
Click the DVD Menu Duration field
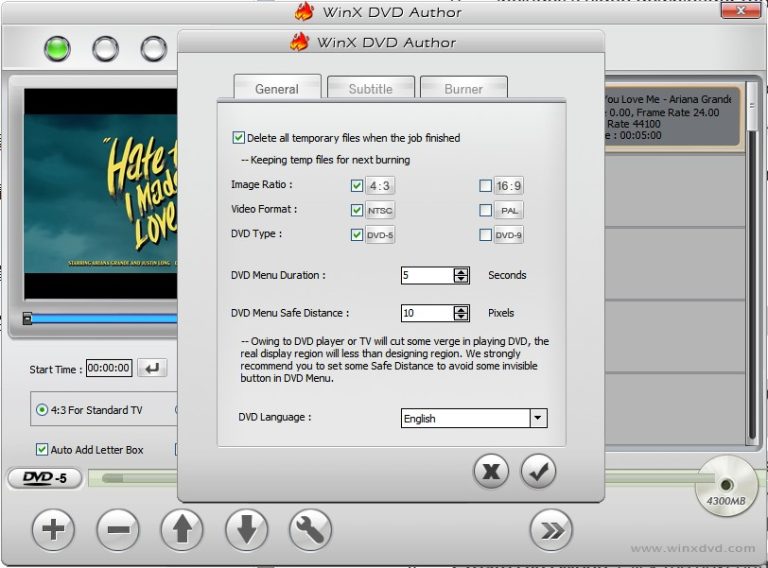428,275
